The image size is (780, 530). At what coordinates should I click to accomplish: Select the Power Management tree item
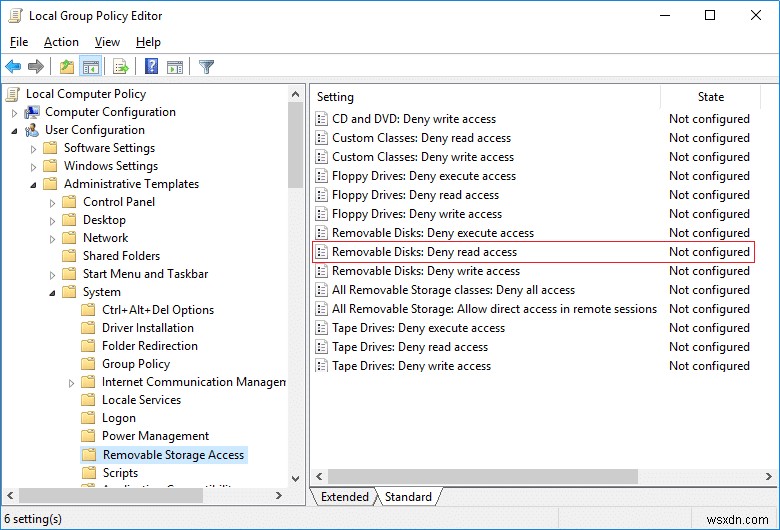155,435
